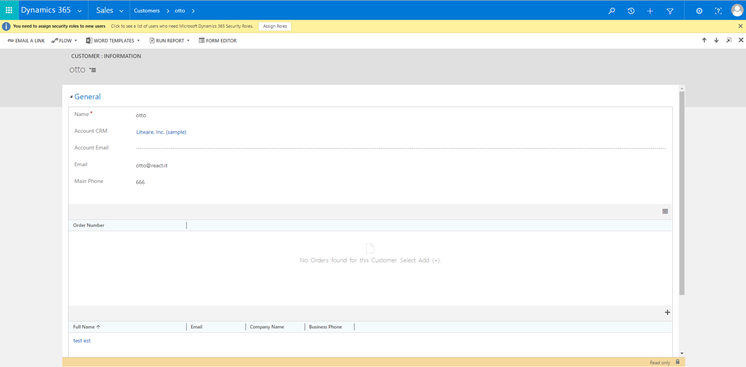Open the Form Editor

coord(217,41)
